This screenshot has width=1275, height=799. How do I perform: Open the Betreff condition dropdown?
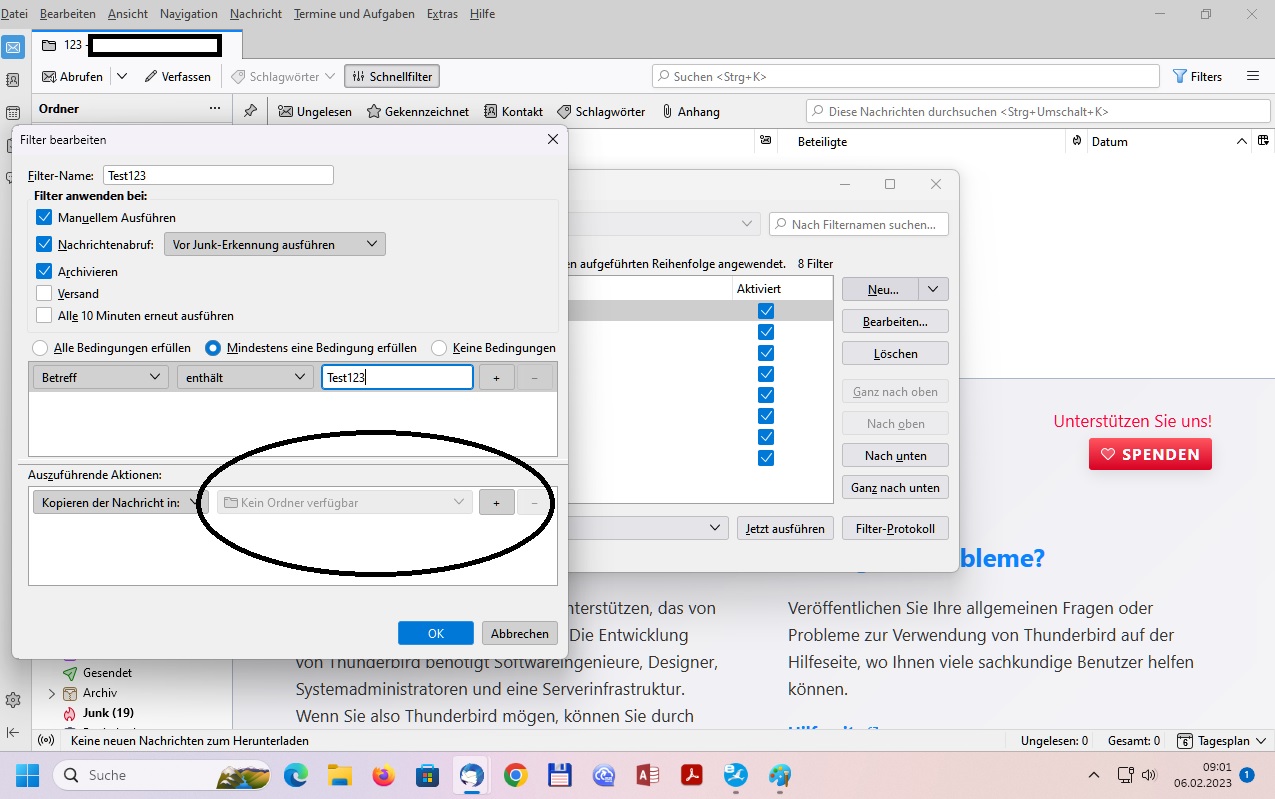point(101,377)
